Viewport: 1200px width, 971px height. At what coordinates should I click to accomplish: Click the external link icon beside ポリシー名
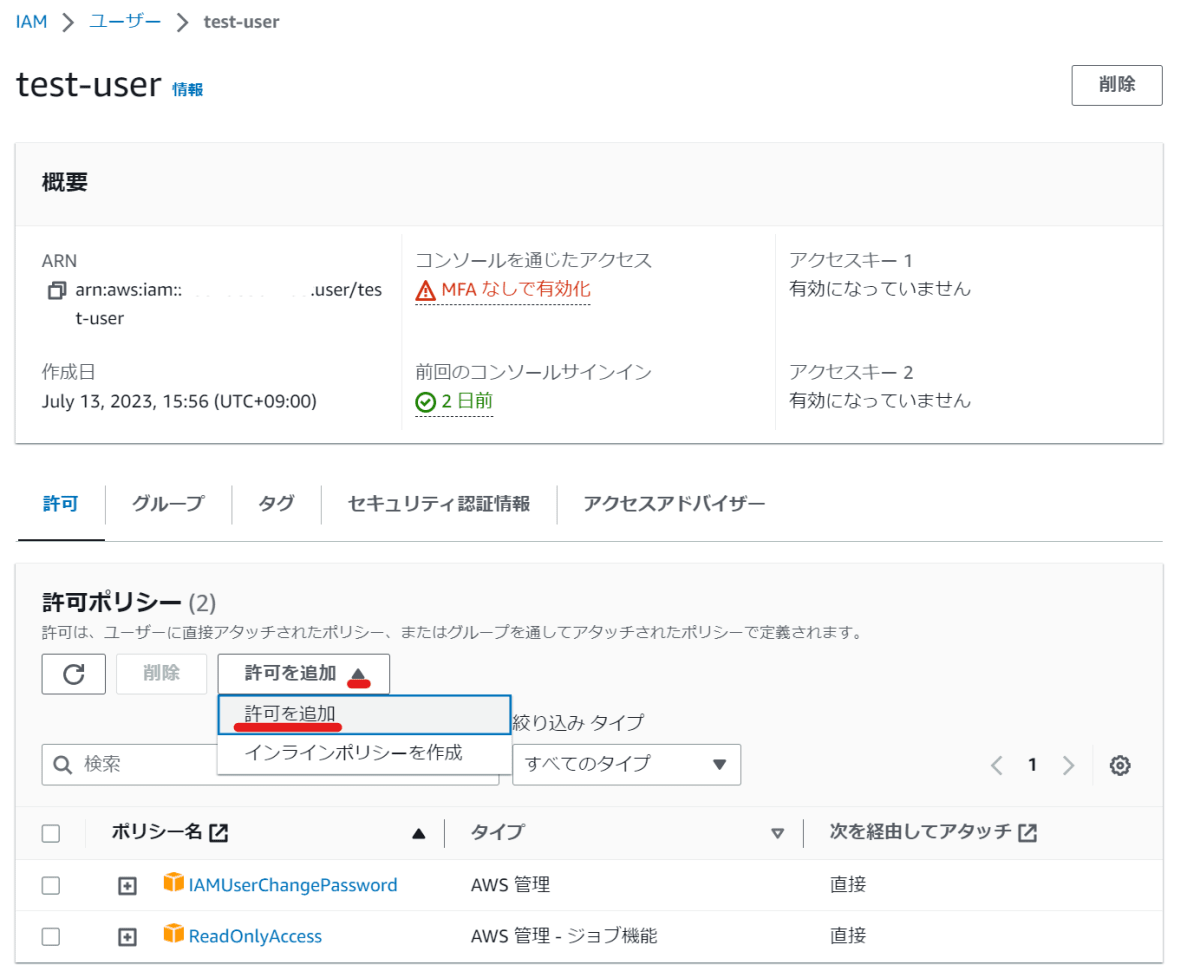point(219,833)
